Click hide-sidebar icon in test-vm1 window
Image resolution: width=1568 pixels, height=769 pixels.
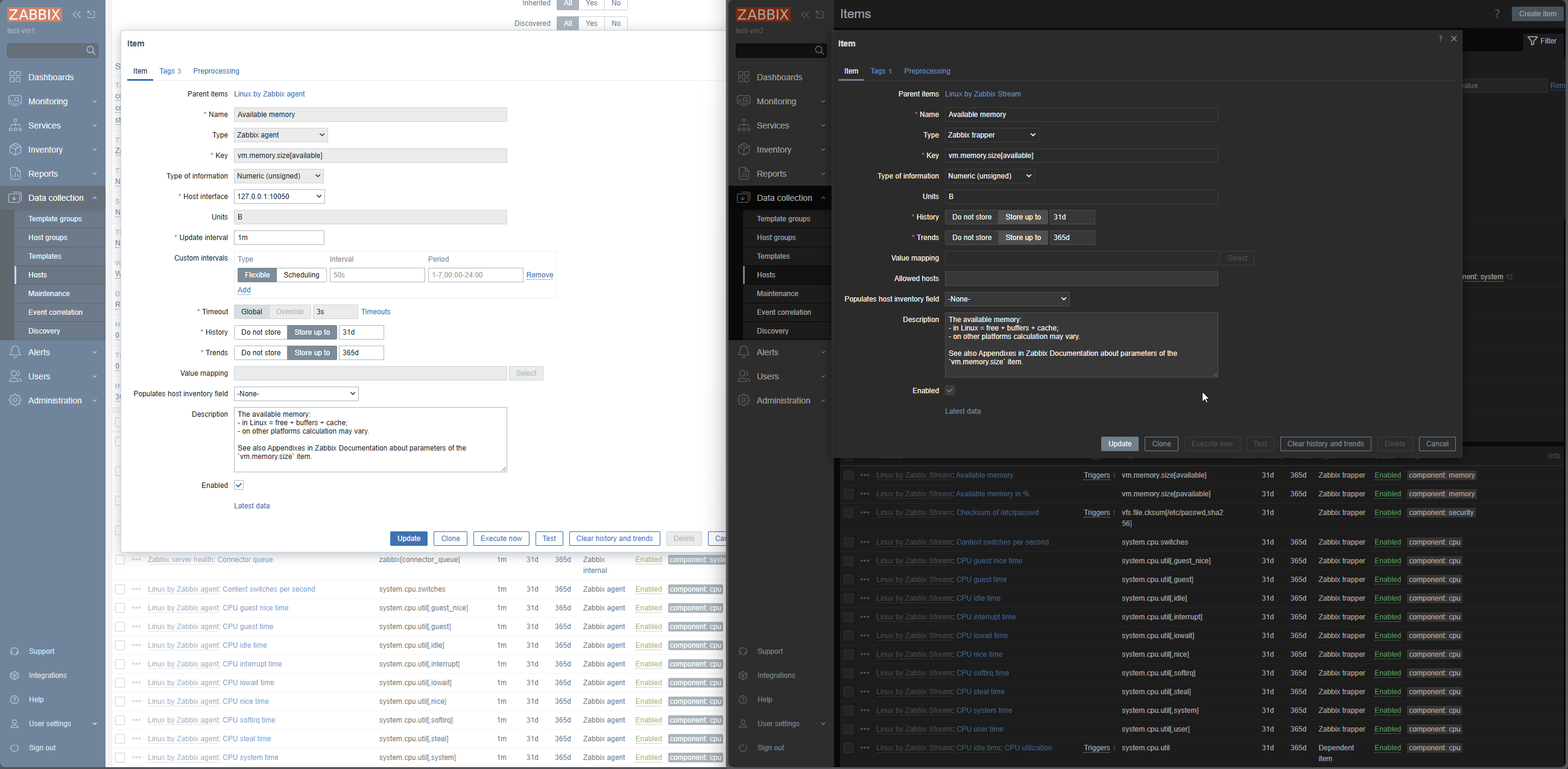tap(91, 14)
